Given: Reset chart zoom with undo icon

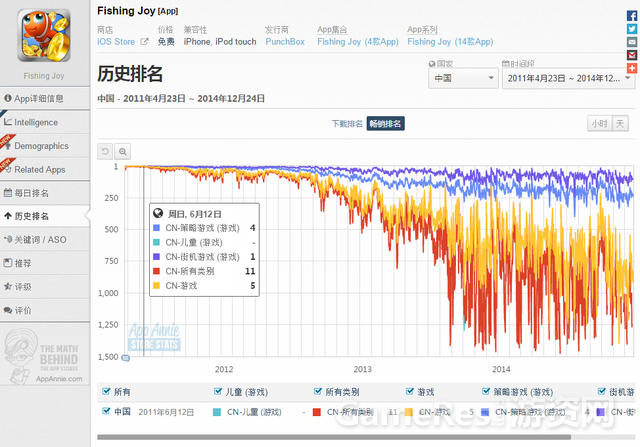Looking at the screenshot, I should tap(105, 151).
